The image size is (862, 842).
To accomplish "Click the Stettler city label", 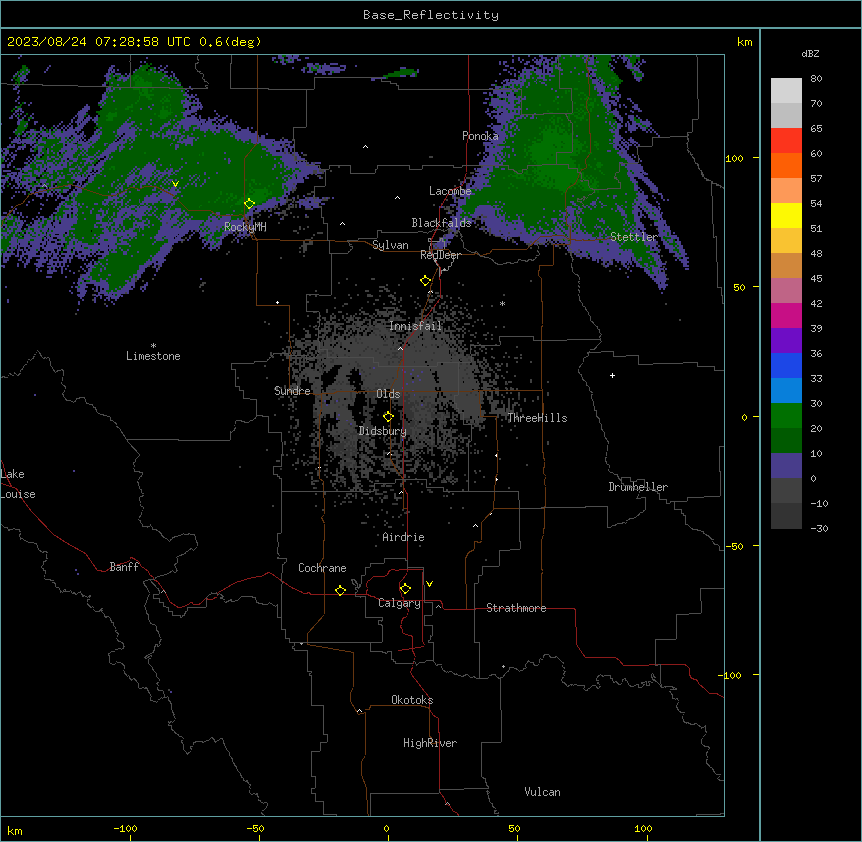I will (x=634, y=237).
